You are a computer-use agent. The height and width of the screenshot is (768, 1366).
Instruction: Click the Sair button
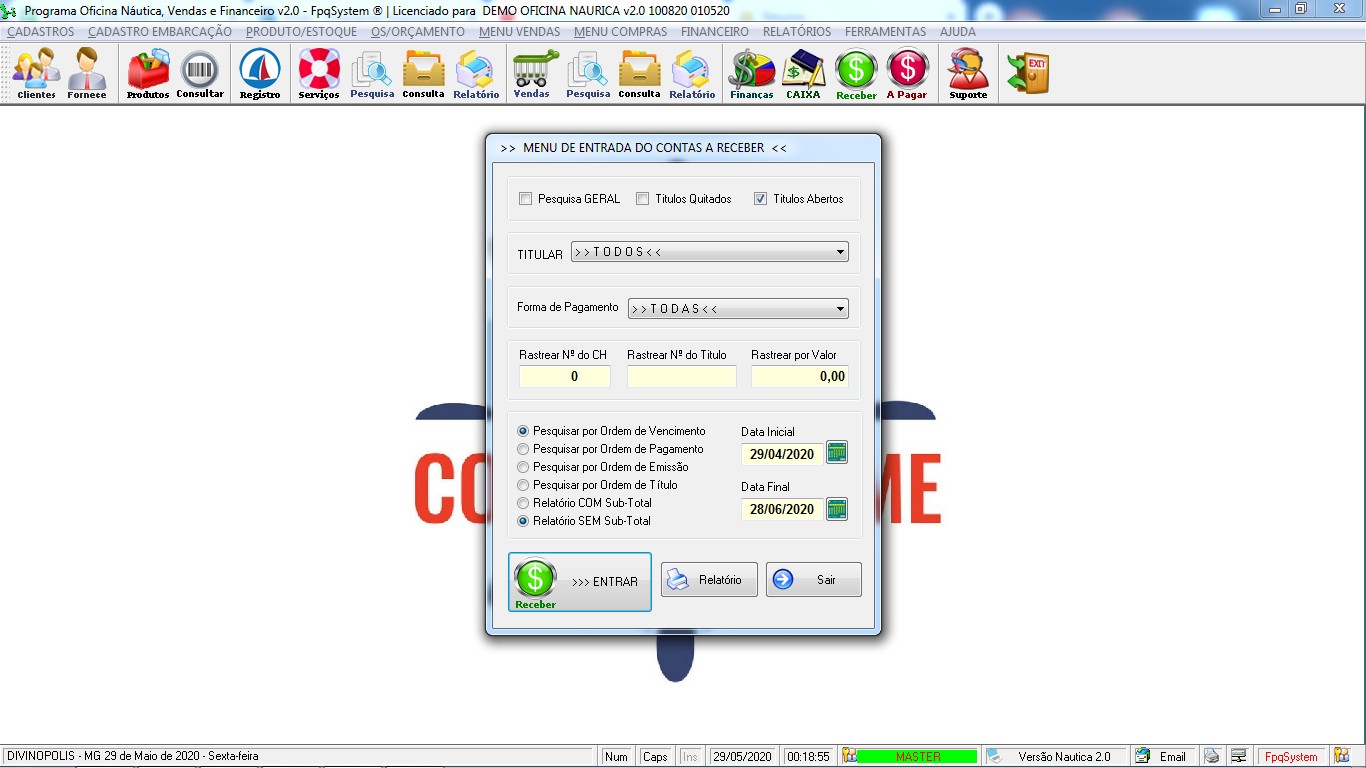coord(814,580)
